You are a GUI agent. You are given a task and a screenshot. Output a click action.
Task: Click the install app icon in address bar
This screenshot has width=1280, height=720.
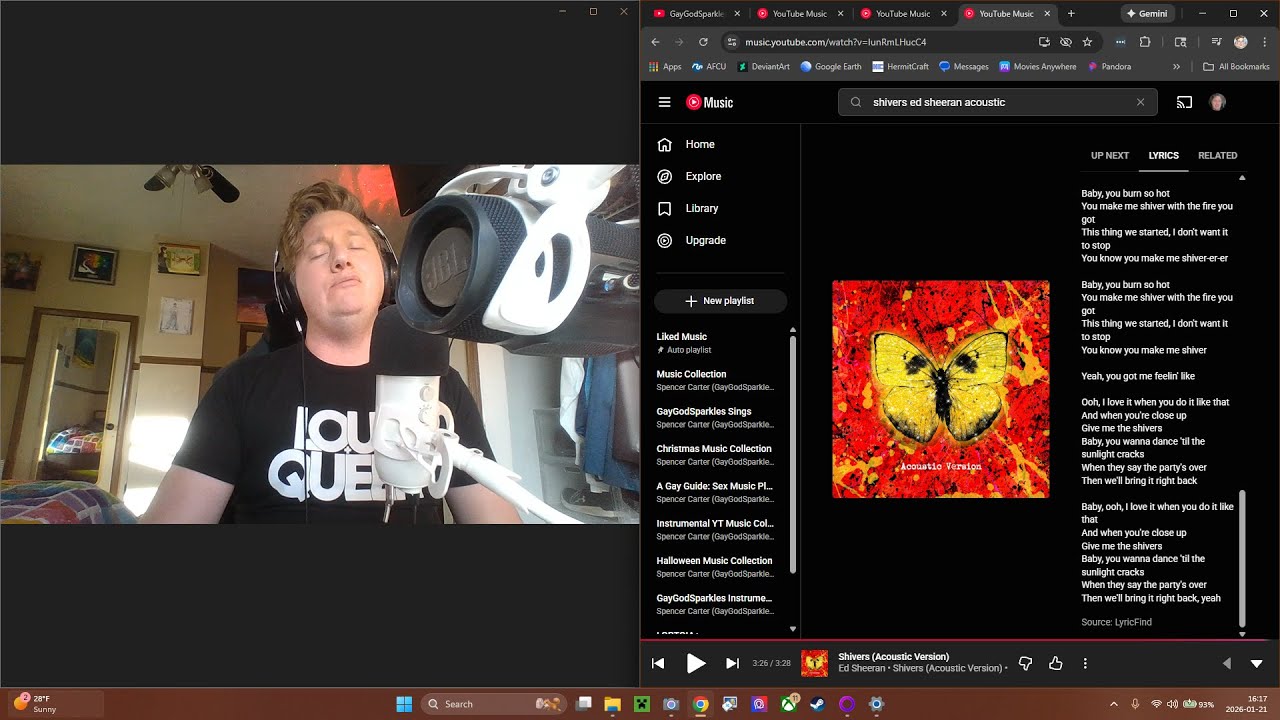1044,42
